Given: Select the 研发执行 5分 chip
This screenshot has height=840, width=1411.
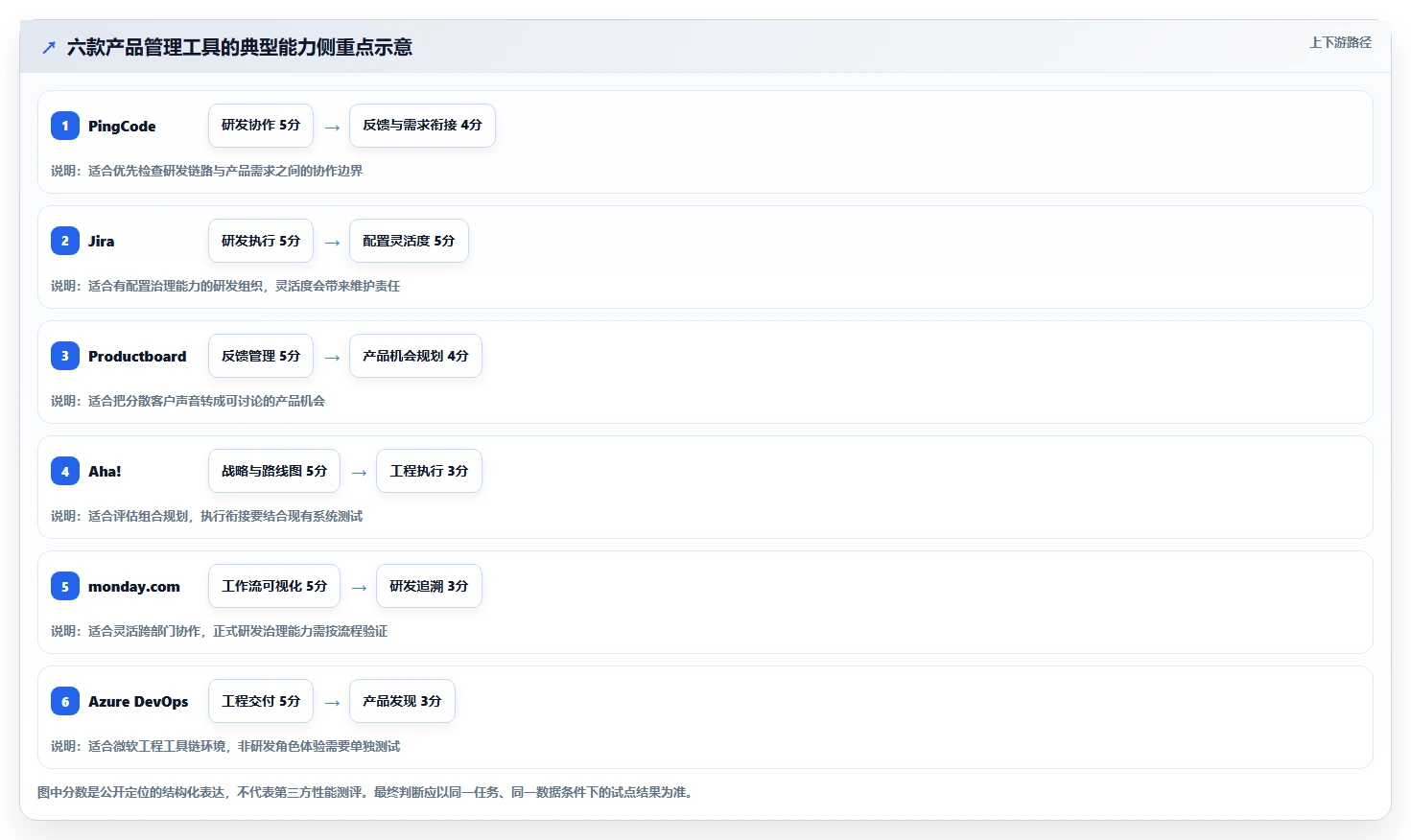Looking at the screenshot, I should (x=261, y=241).
